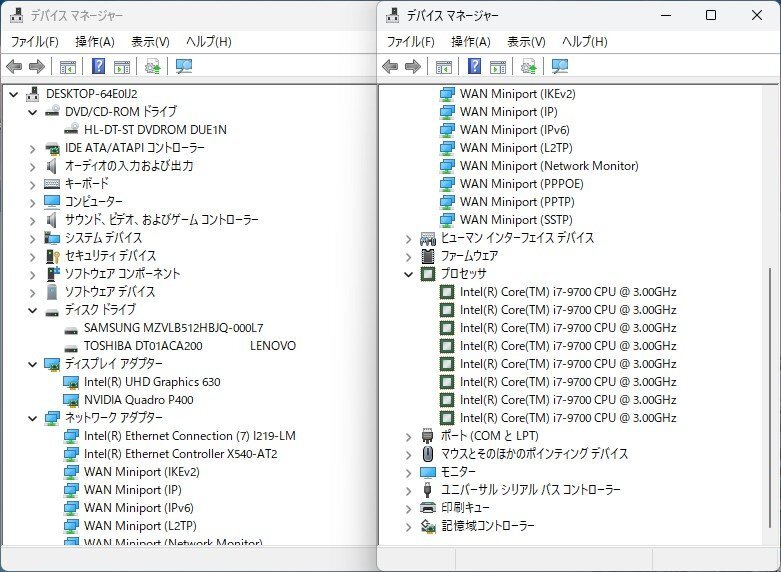
Task: Click Update driver icon in left window toolbar
Action: click(x=152, y=66)
